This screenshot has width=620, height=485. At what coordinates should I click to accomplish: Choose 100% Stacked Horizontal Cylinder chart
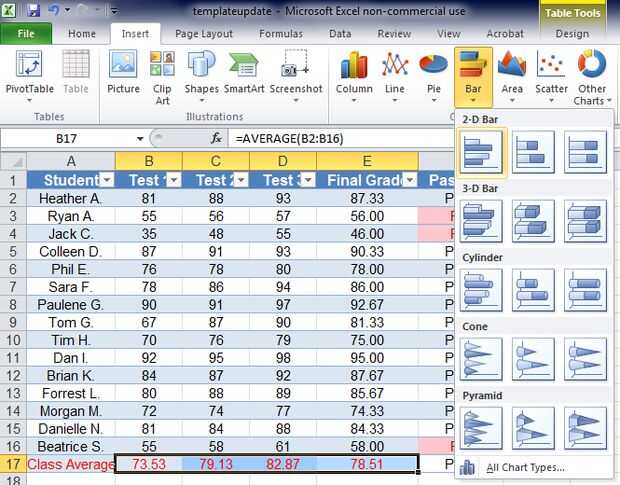(x=585, y=290)
